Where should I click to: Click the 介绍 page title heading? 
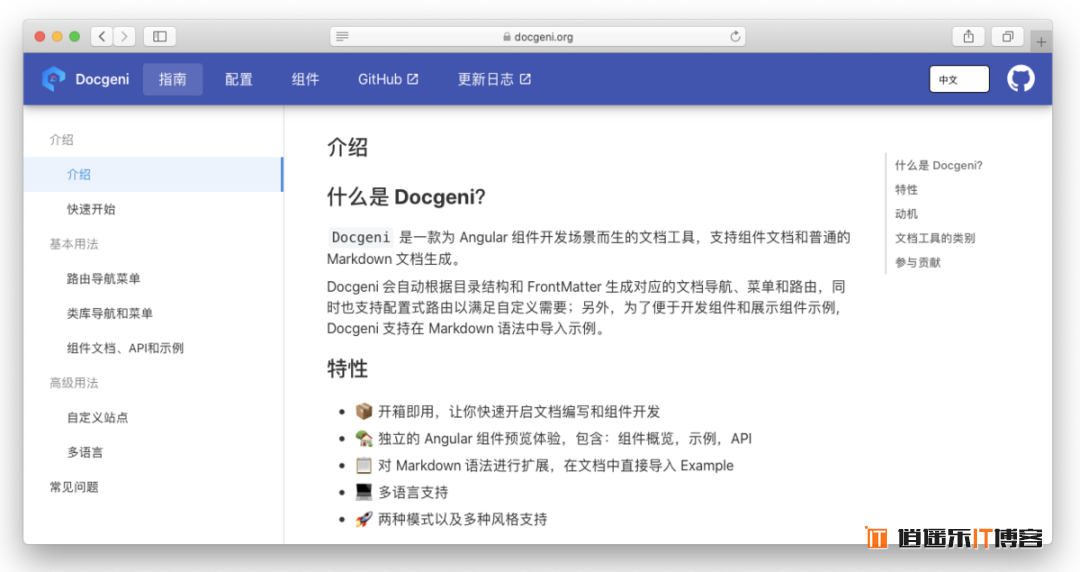(x=347, y=147)
